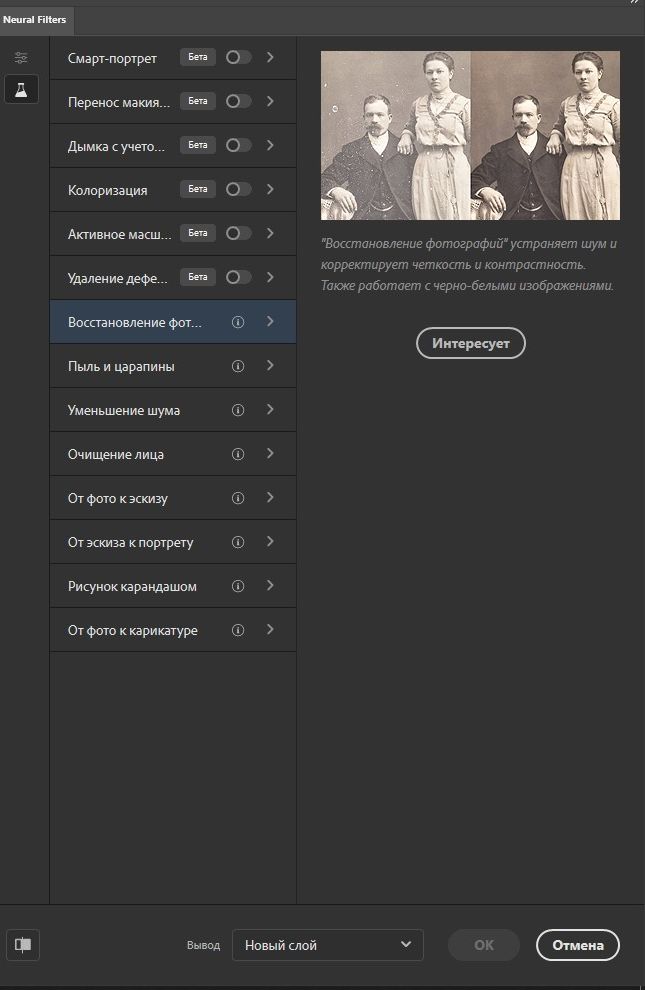
Task: Collapse the panel via double-arrow icon
Action: click(x=635, y=3)
